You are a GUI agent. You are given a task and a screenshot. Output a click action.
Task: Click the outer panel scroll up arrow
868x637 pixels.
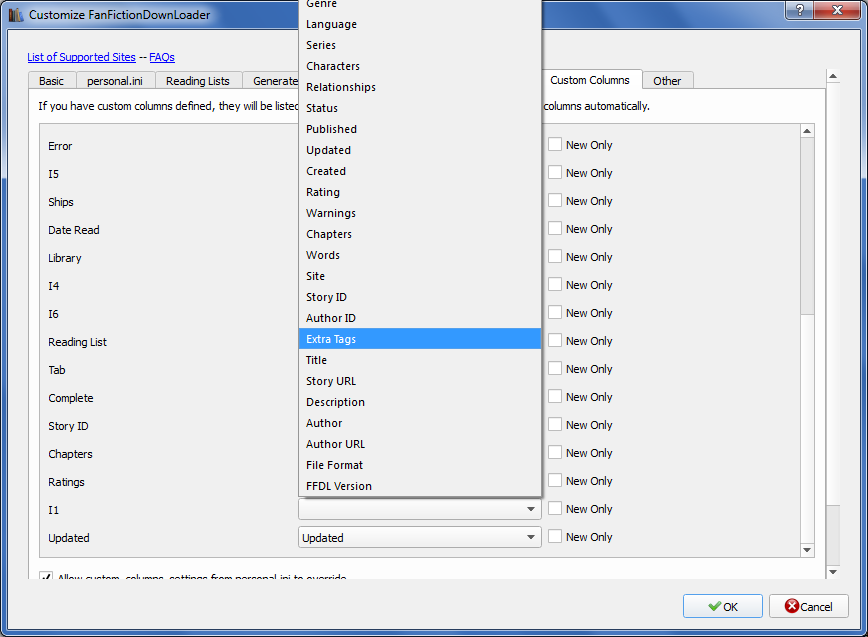click(x=833, y=76)
